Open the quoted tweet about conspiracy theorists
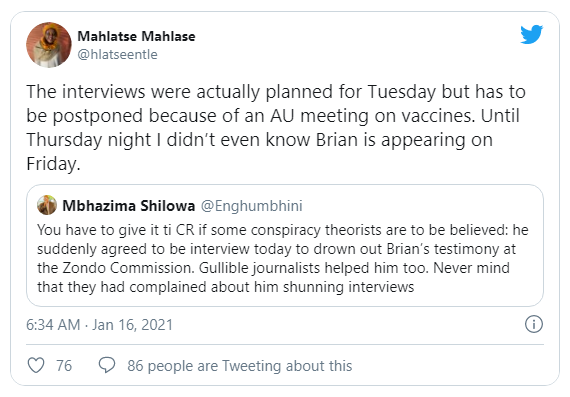 [285, 245]
